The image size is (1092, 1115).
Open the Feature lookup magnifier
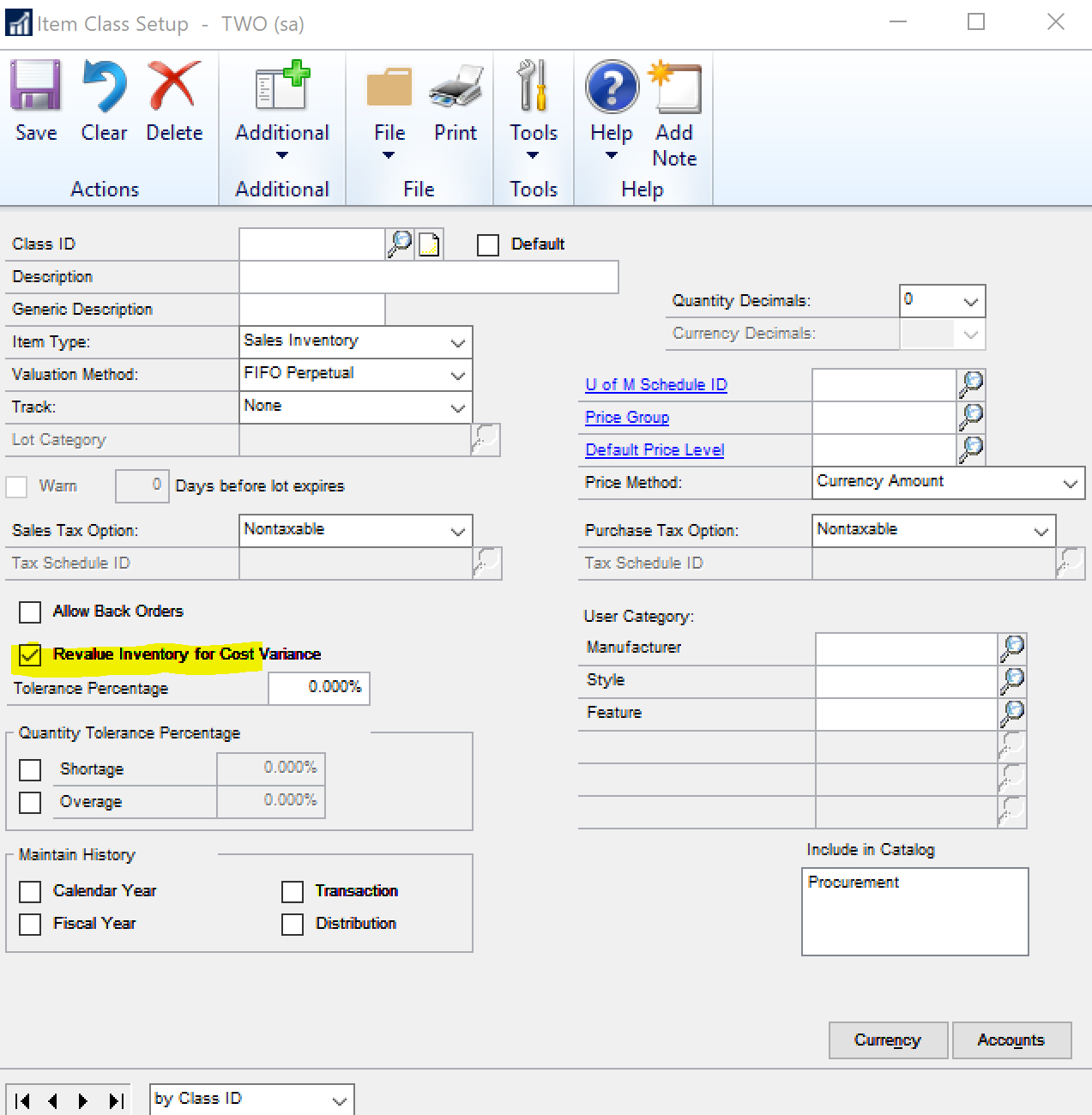point(1012,714)
